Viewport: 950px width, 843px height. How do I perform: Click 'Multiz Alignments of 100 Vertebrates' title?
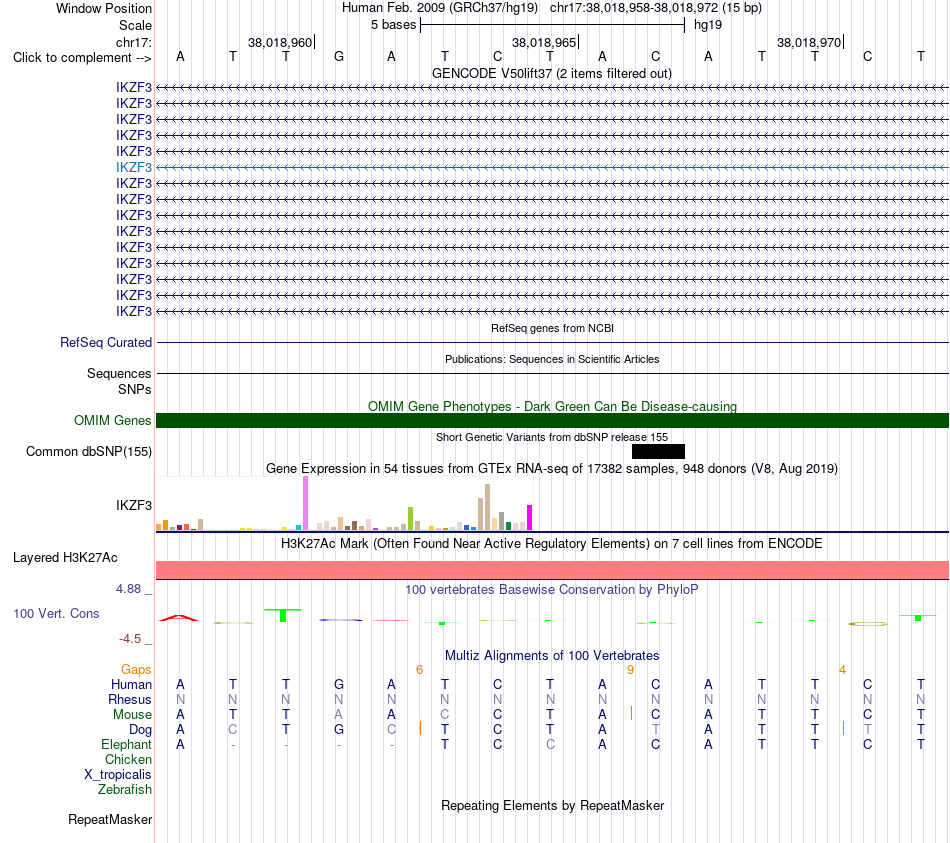pyautogui.click(x=552, y=655)
